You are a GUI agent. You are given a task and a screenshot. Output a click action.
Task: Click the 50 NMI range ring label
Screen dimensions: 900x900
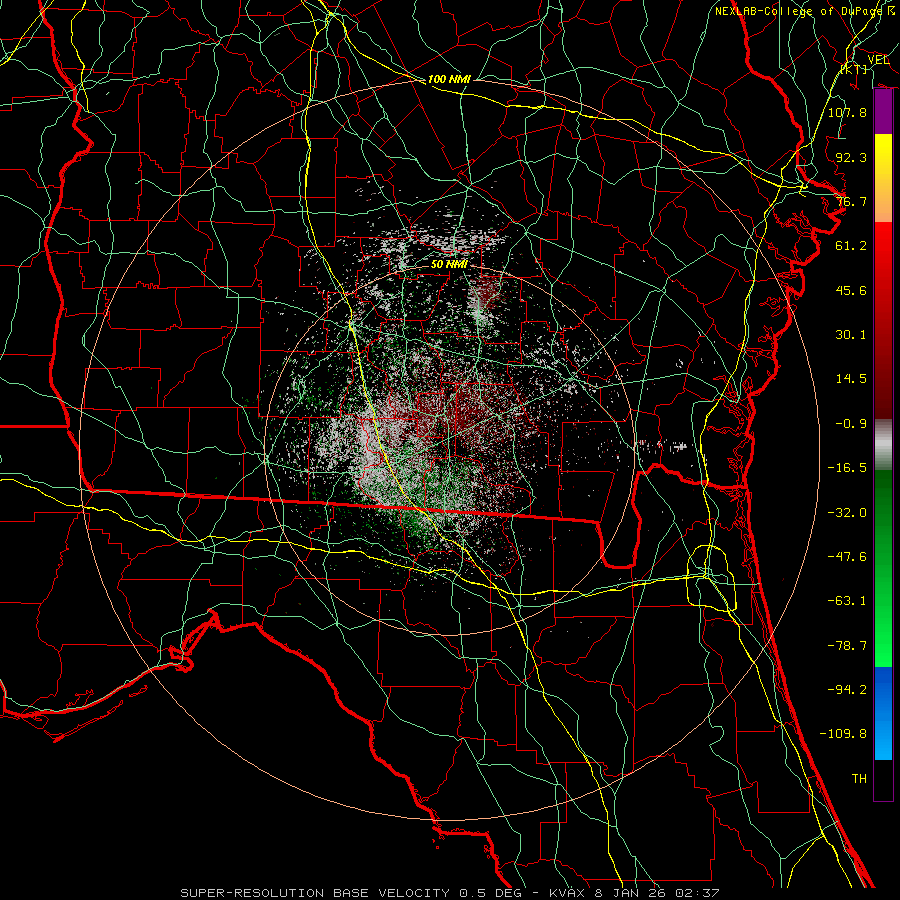click(449, 265)
